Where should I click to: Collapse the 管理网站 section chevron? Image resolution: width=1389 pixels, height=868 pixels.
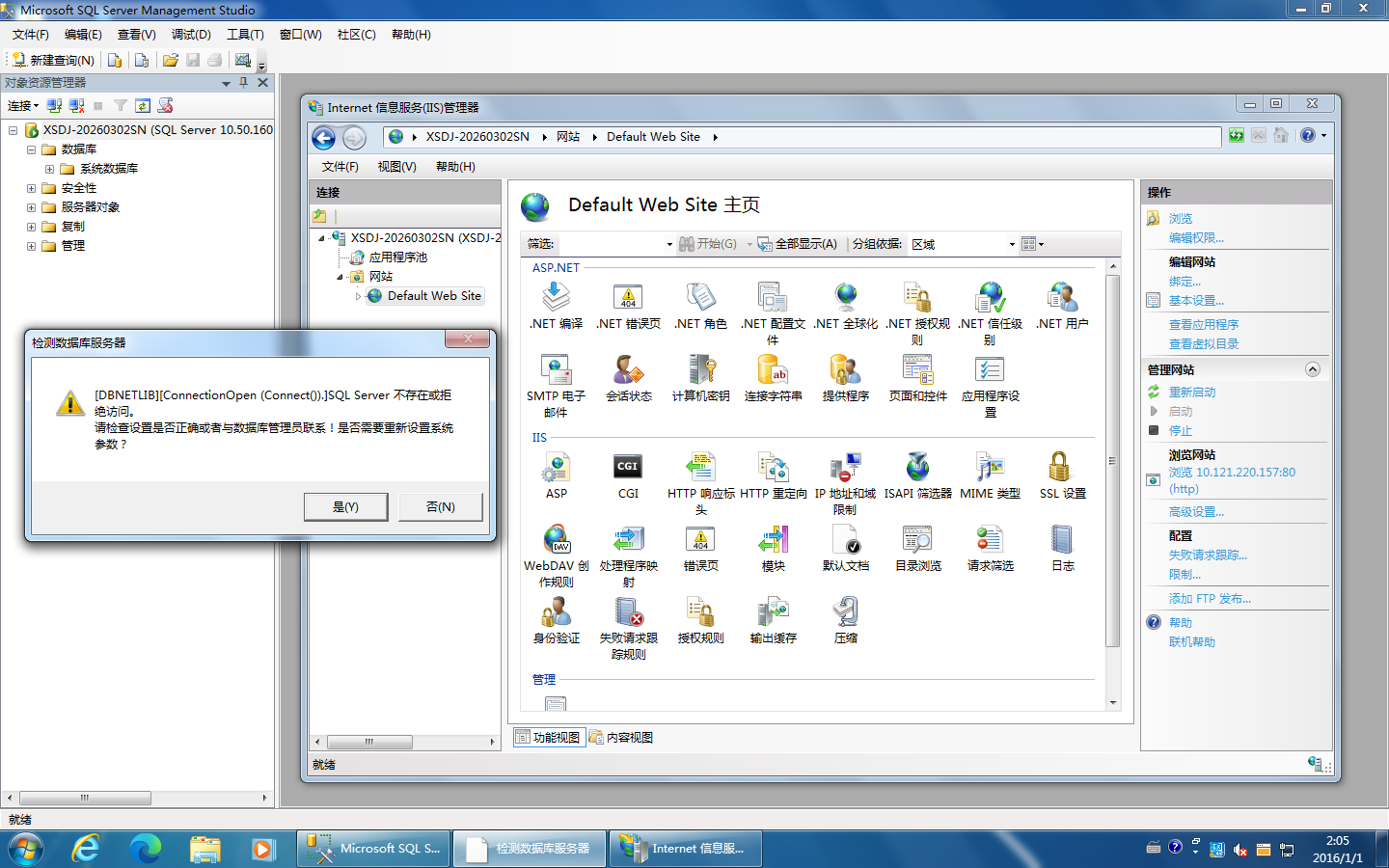(1312, 369)
